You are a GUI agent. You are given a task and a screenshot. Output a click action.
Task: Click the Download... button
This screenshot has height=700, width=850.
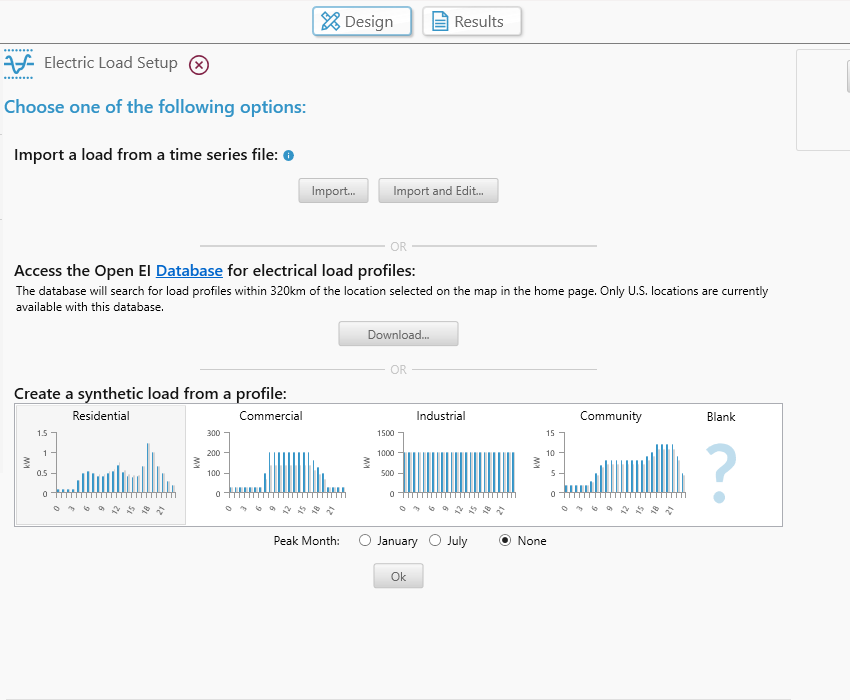pyautogui.click(x=398, y=334)
